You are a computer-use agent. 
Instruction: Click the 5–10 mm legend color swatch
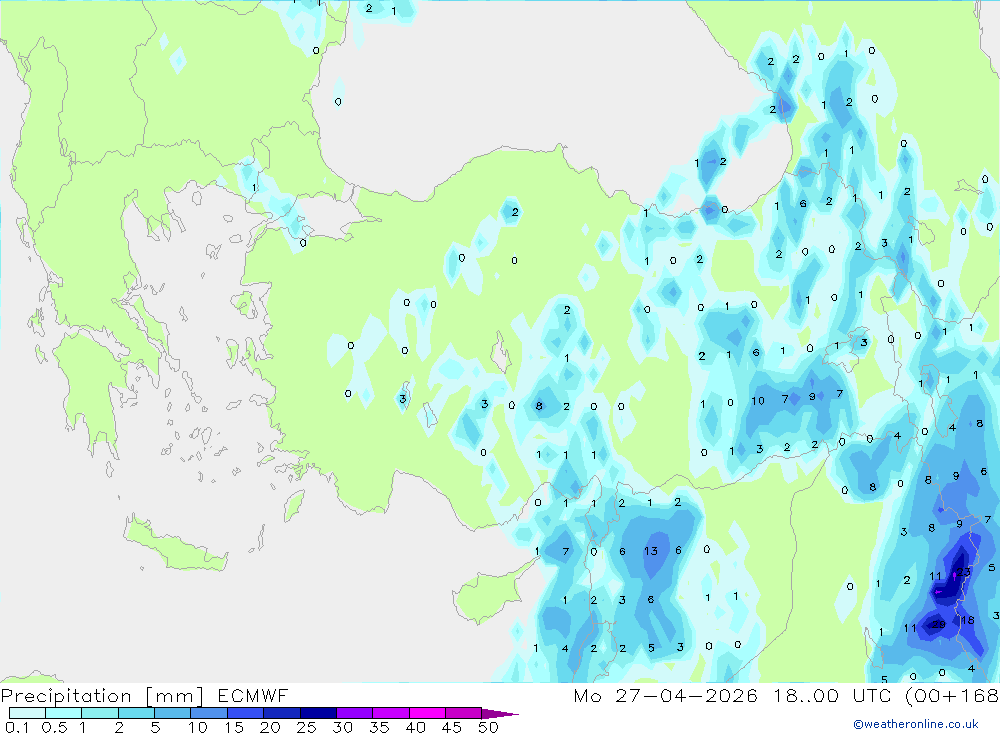(172, 713)
